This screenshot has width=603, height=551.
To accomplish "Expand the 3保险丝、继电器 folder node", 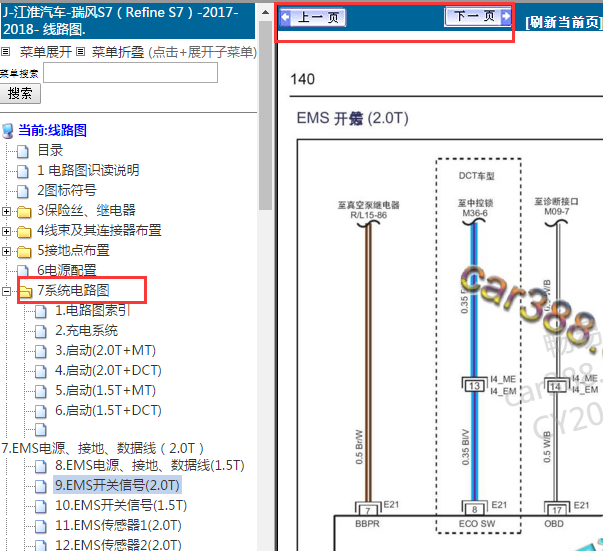I will (x=6, y=211).
